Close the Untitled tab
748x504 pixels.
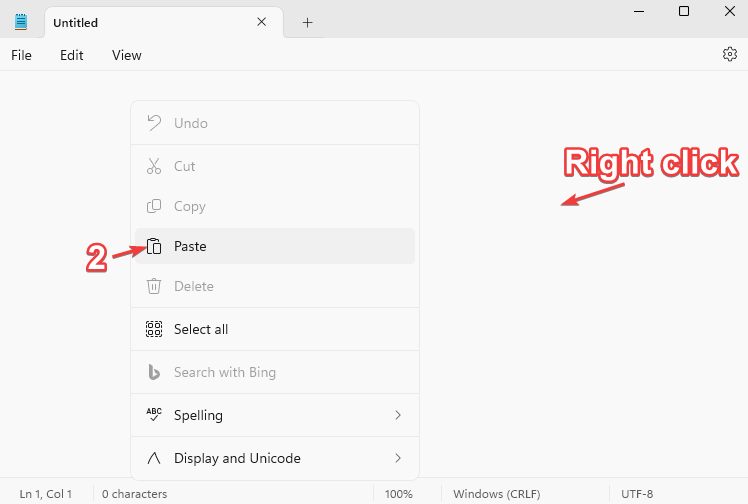click(x=262, y=22)
